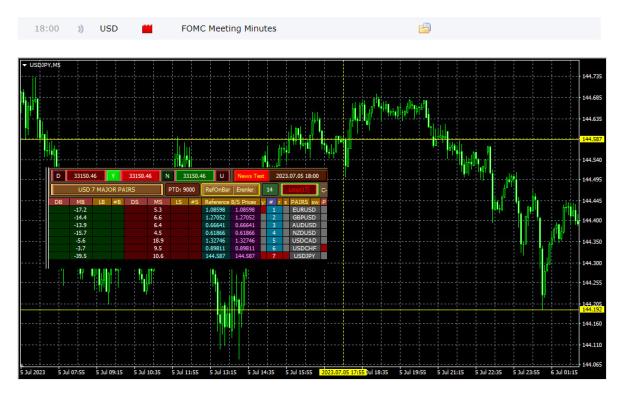This screenshot has width=625, height=398.
Task: Click the -17.2 value in EURUSD row
Action: pos(80,210)
